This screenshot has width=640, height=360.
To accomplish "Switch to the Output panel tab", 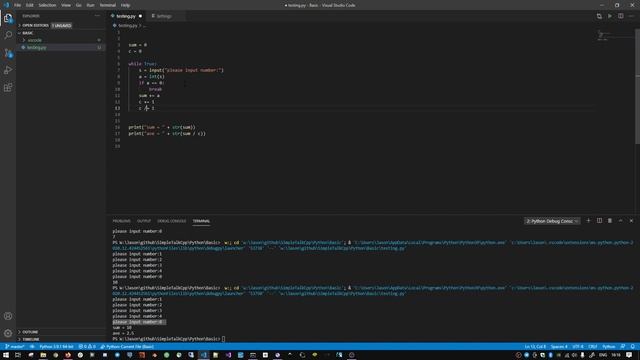I will point(144,221).
